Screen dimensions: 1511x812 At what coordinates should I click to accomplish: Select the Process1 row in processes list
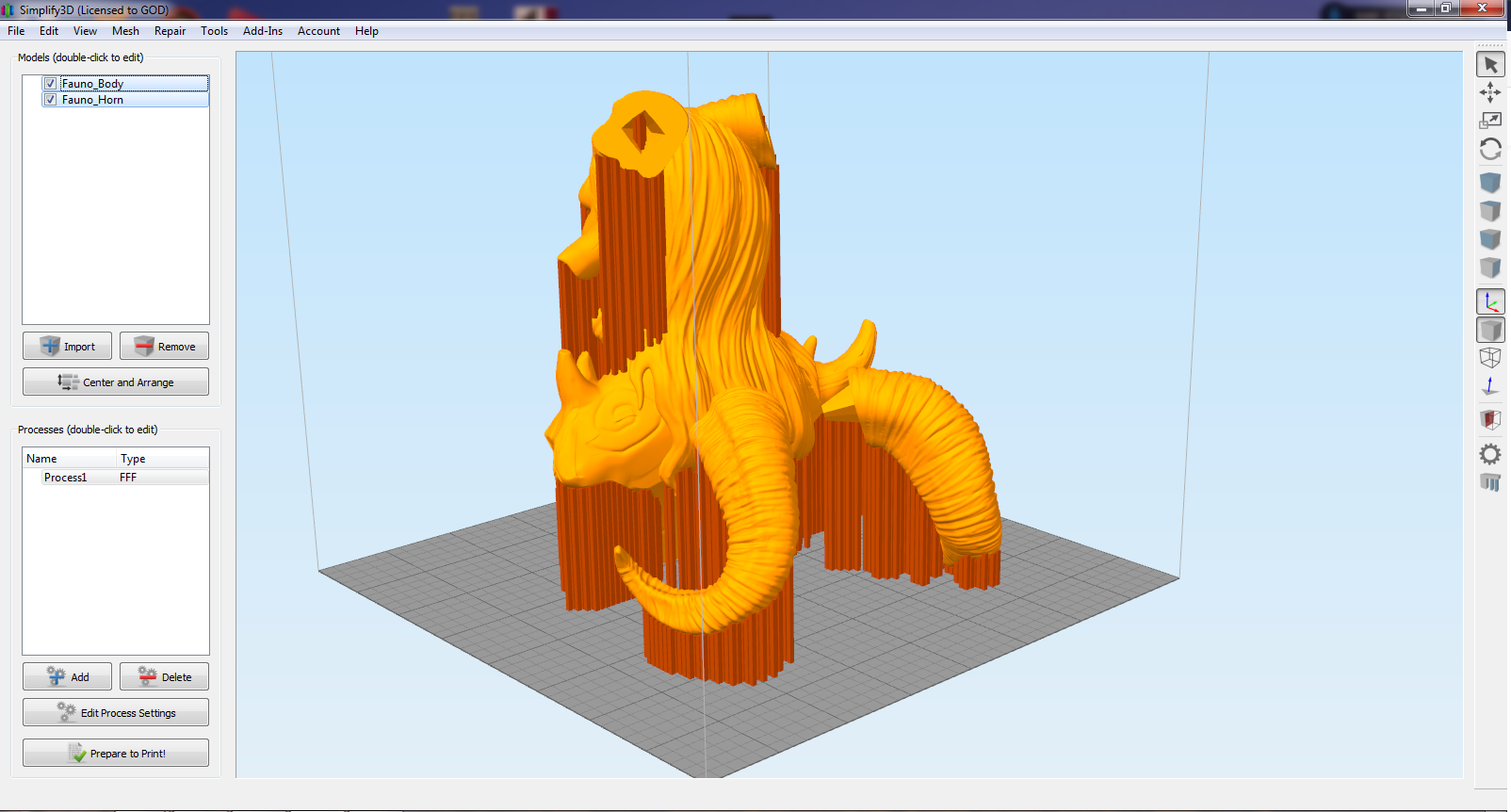[116, 478]
